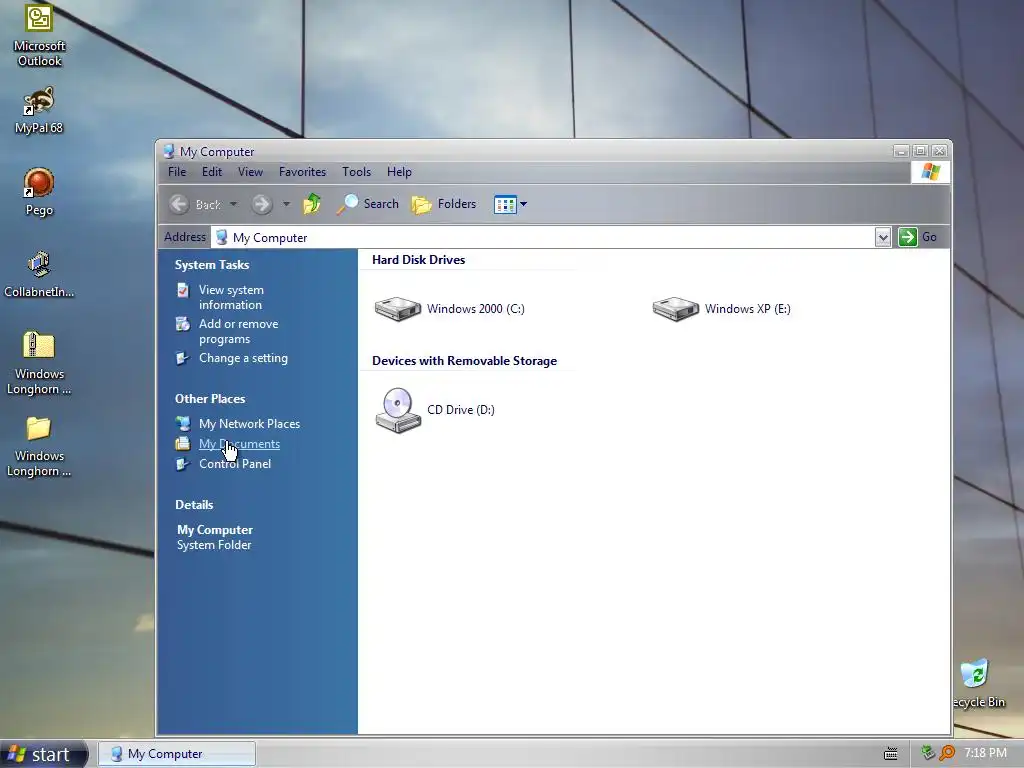Click the magnifier tray icon
The image size is (1024, 768).
pos(947,753)
